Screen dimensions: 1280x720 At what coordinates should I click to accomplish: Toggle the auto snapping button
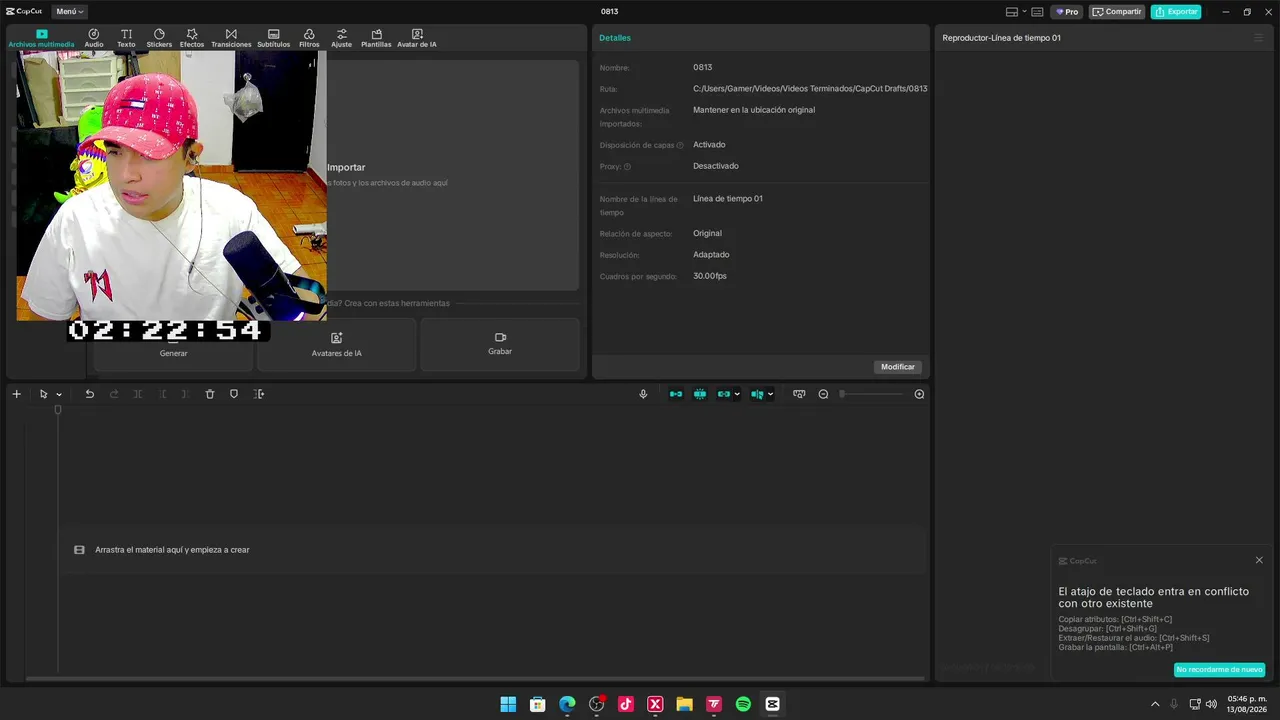tap(700, 394)
